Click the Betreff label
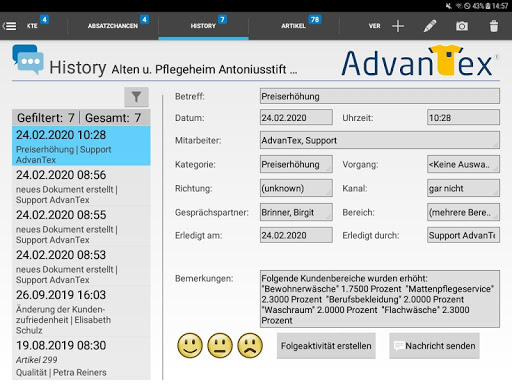 click(x=190, y=96)
